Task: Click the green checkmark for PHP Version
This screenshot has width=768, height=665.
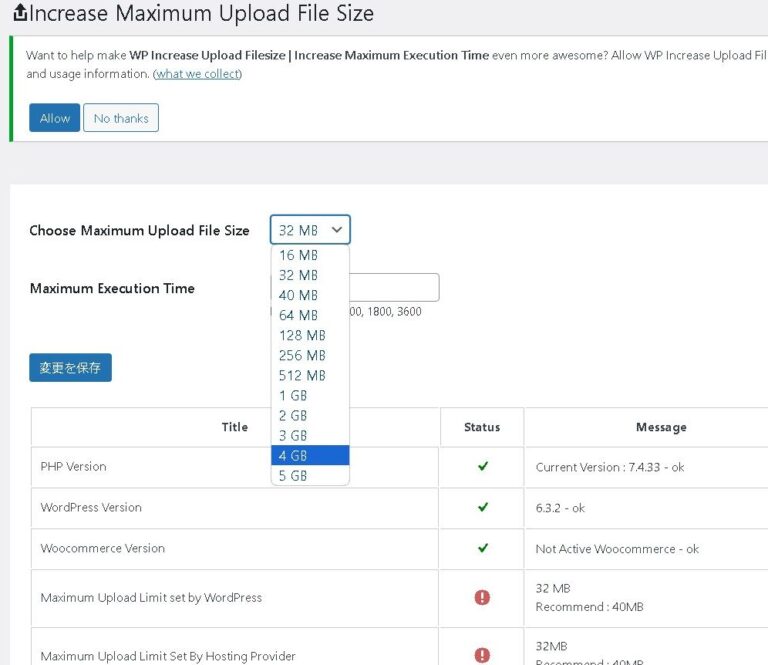Action: click(483, 466)
